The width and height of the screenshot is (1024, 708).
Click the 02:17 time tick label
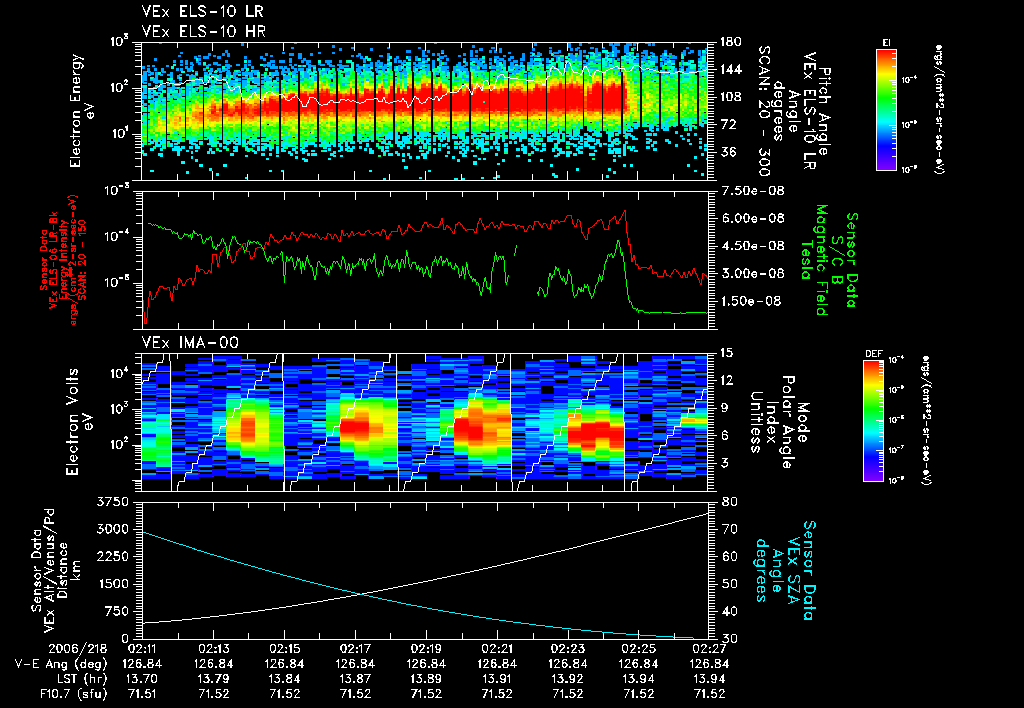[x=355, y=649]
